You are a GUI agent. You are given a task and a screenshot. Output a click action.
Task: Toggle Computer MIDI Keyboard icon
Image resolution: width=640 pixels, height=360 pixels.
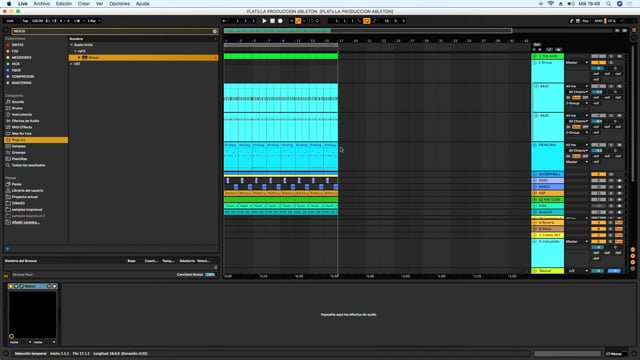578,21
